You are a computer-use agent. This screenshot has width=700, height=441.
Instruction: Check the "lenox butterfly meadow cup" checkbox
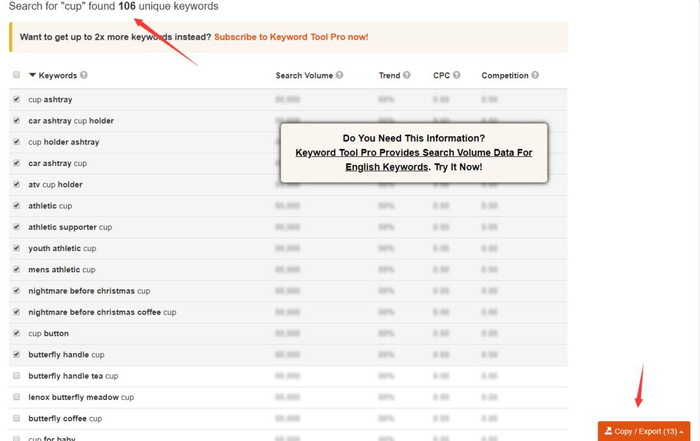click(17, 397)
